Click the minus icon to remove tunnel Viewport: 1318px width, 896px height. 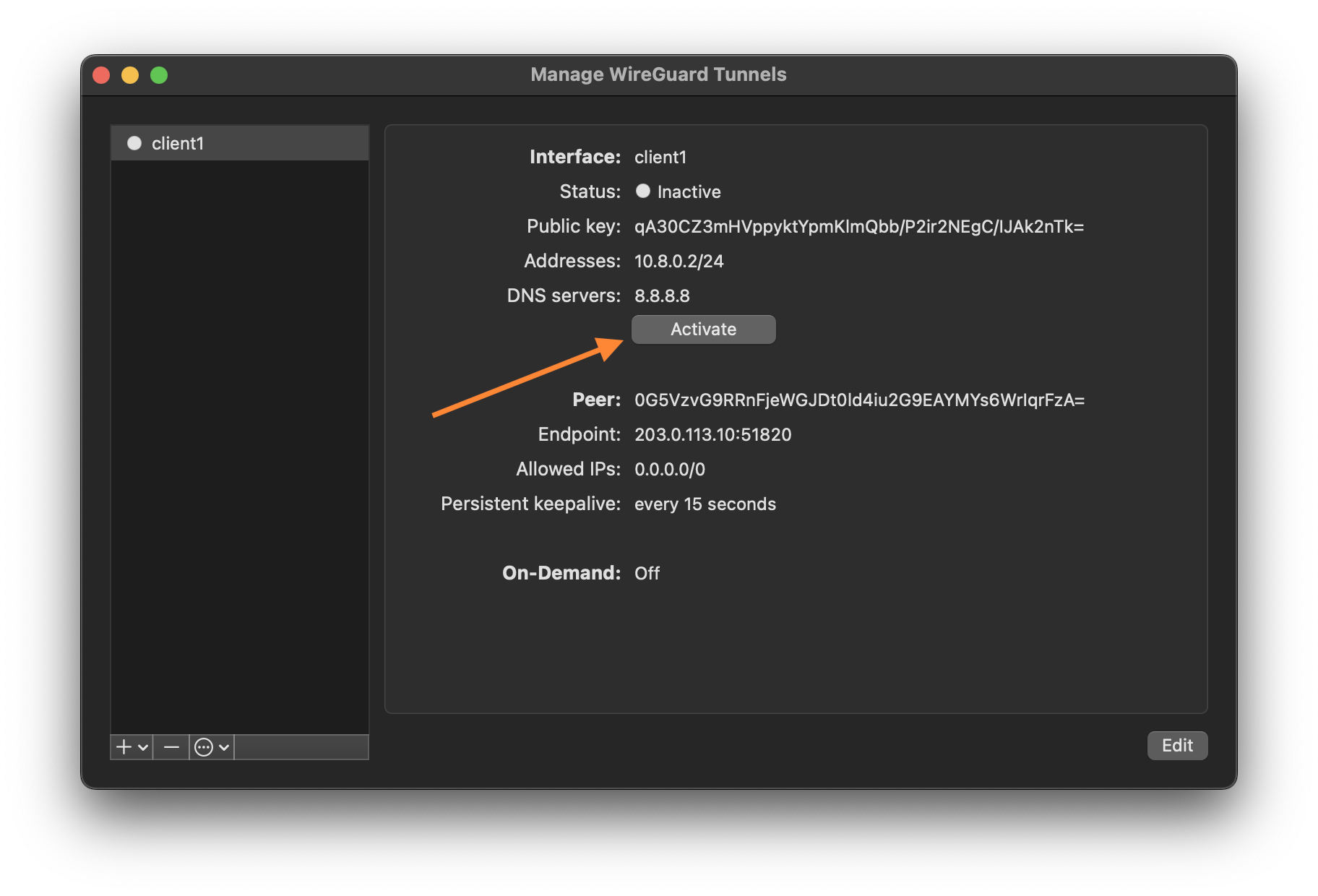pos(171,746)
